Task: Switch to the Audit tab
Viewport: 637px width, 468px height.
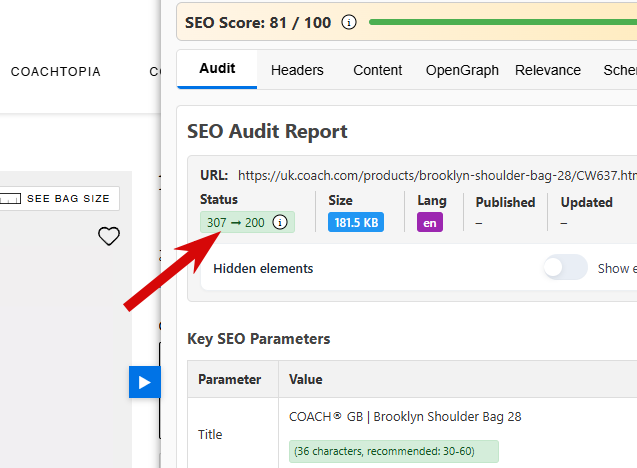Action: point(217,70)
